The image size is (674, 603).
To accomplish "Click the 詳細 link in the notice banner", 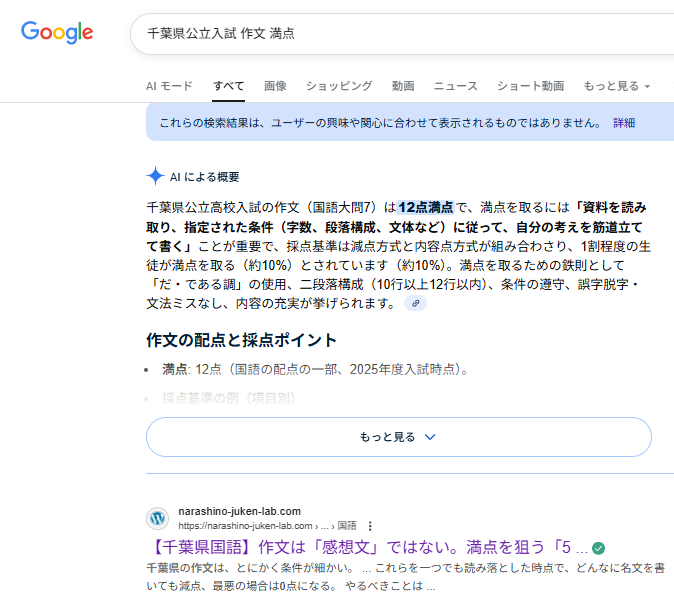I will click(624, 123).
